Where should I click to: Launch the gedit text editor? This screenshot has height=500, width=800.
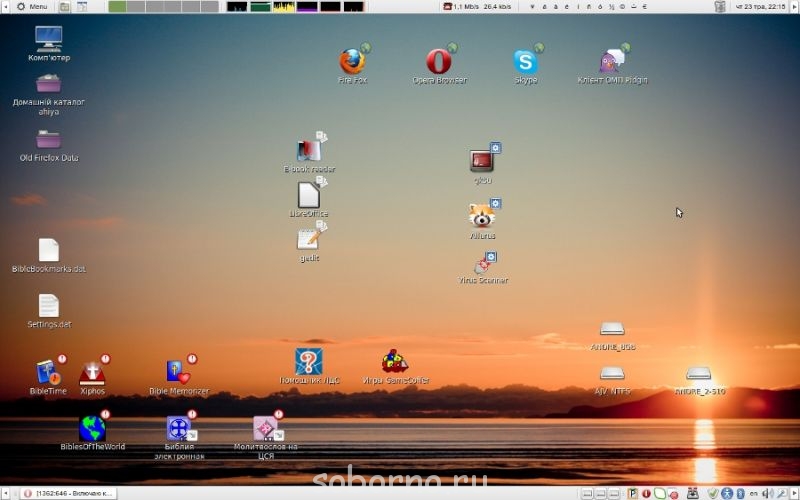309,239
